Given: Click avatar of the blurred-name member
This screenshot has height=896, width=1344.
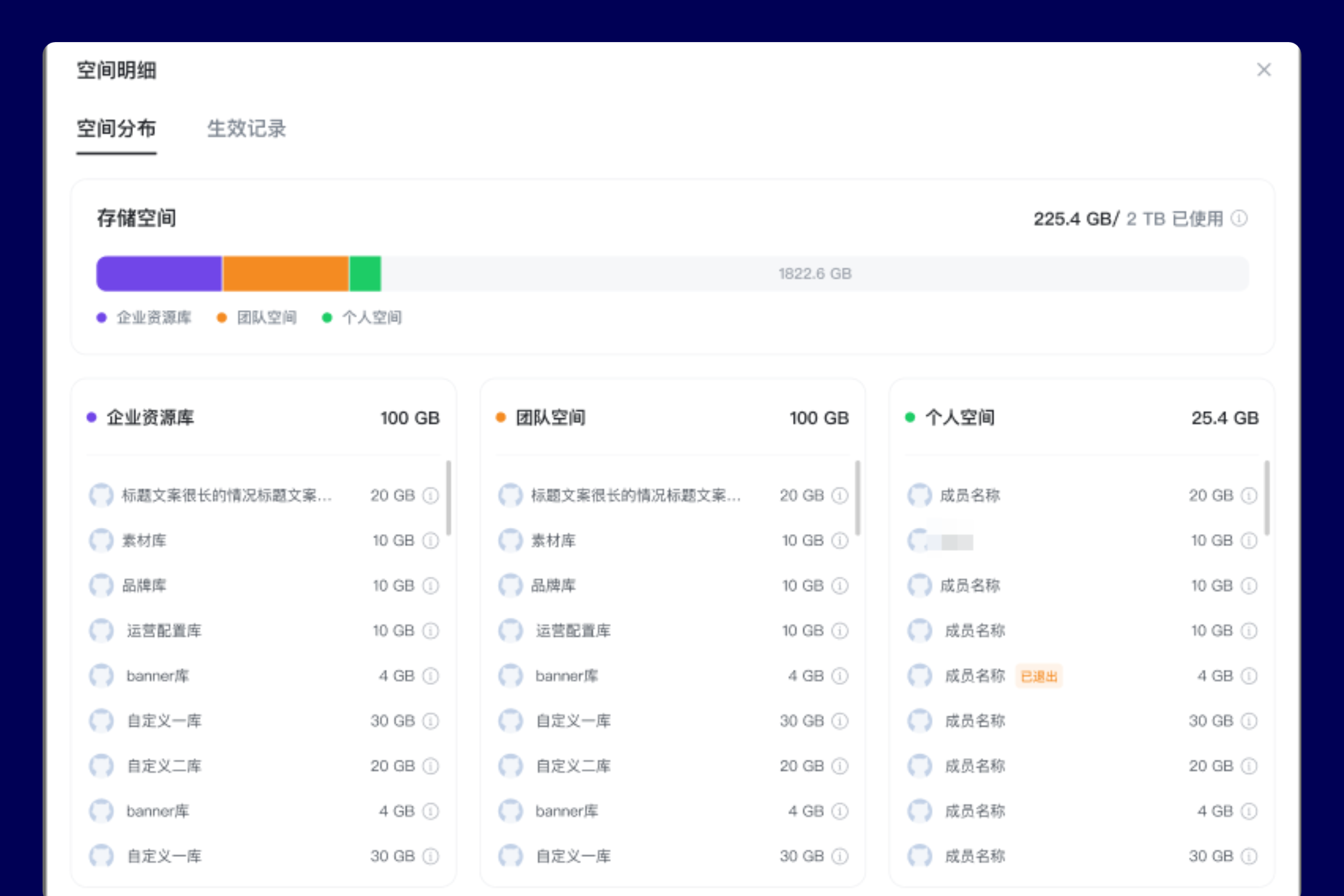Looking at the screenshot, I should pos(919,541).
